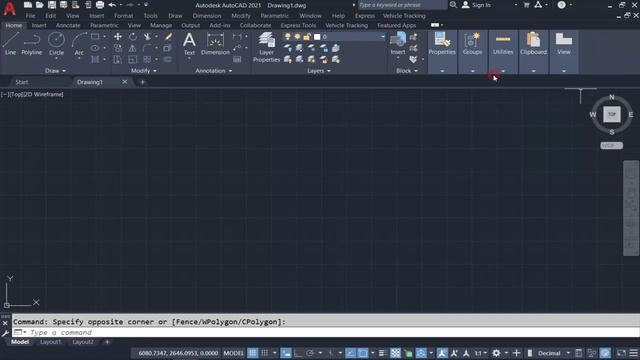Image resolution: width=640 pixels, height=360 pixels.
Task: Expand the Block panel
Action: point(407,71)
